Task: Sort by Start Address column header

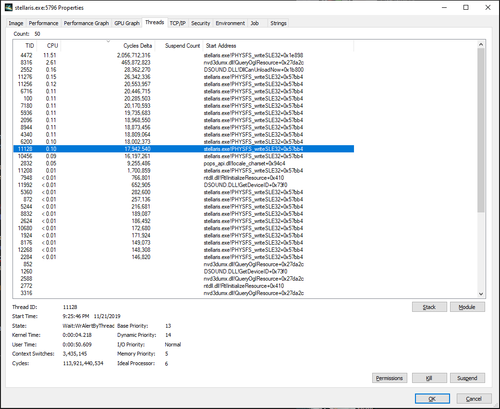Action: tap(278, 46)
